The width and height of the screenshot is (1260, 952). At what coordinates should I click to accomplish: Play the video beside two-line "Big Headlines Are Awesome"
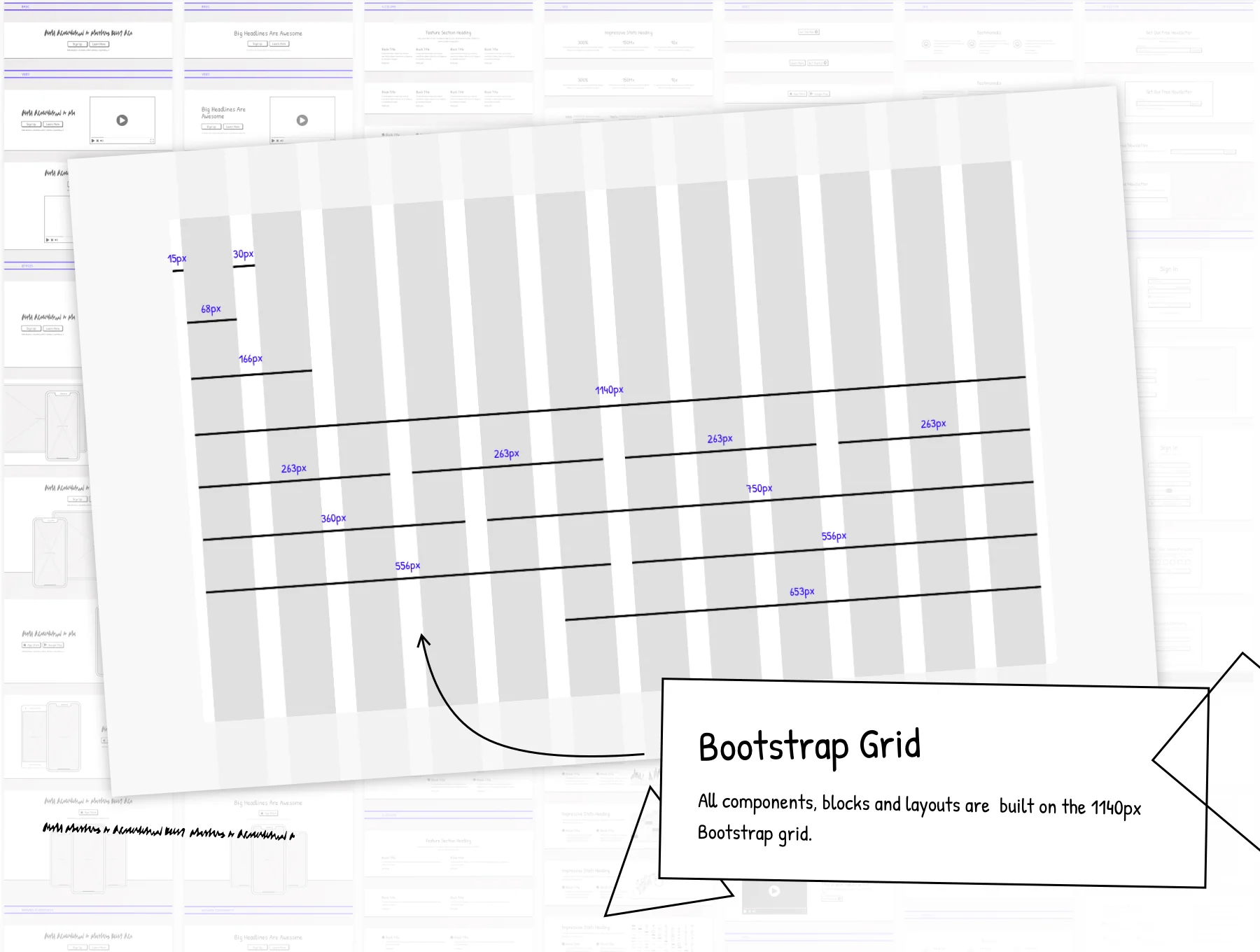pos(302,120)
